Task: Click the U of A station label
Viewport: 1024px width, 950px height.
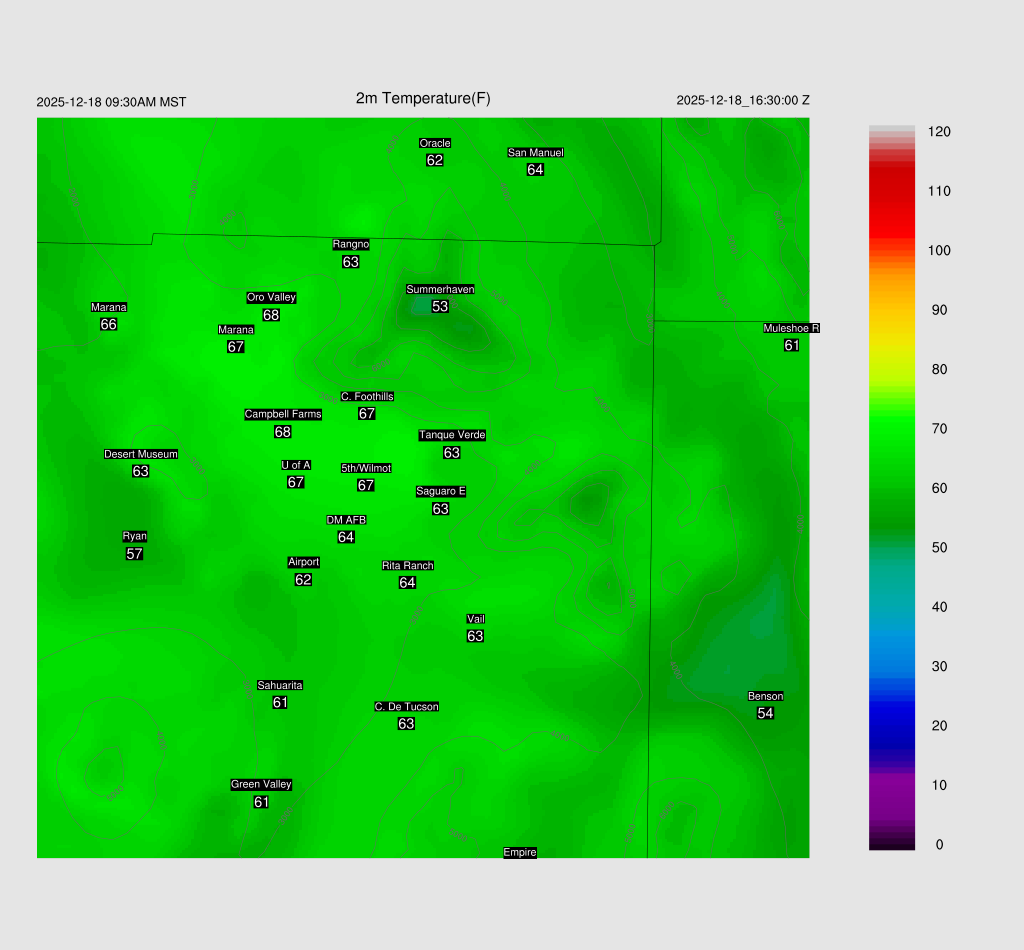Action: (x=296, y=465)
